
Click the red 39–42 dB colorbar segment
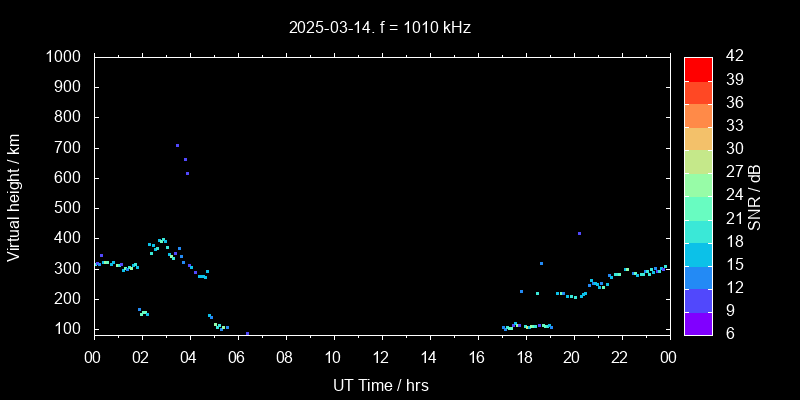(x=698, y=69)
